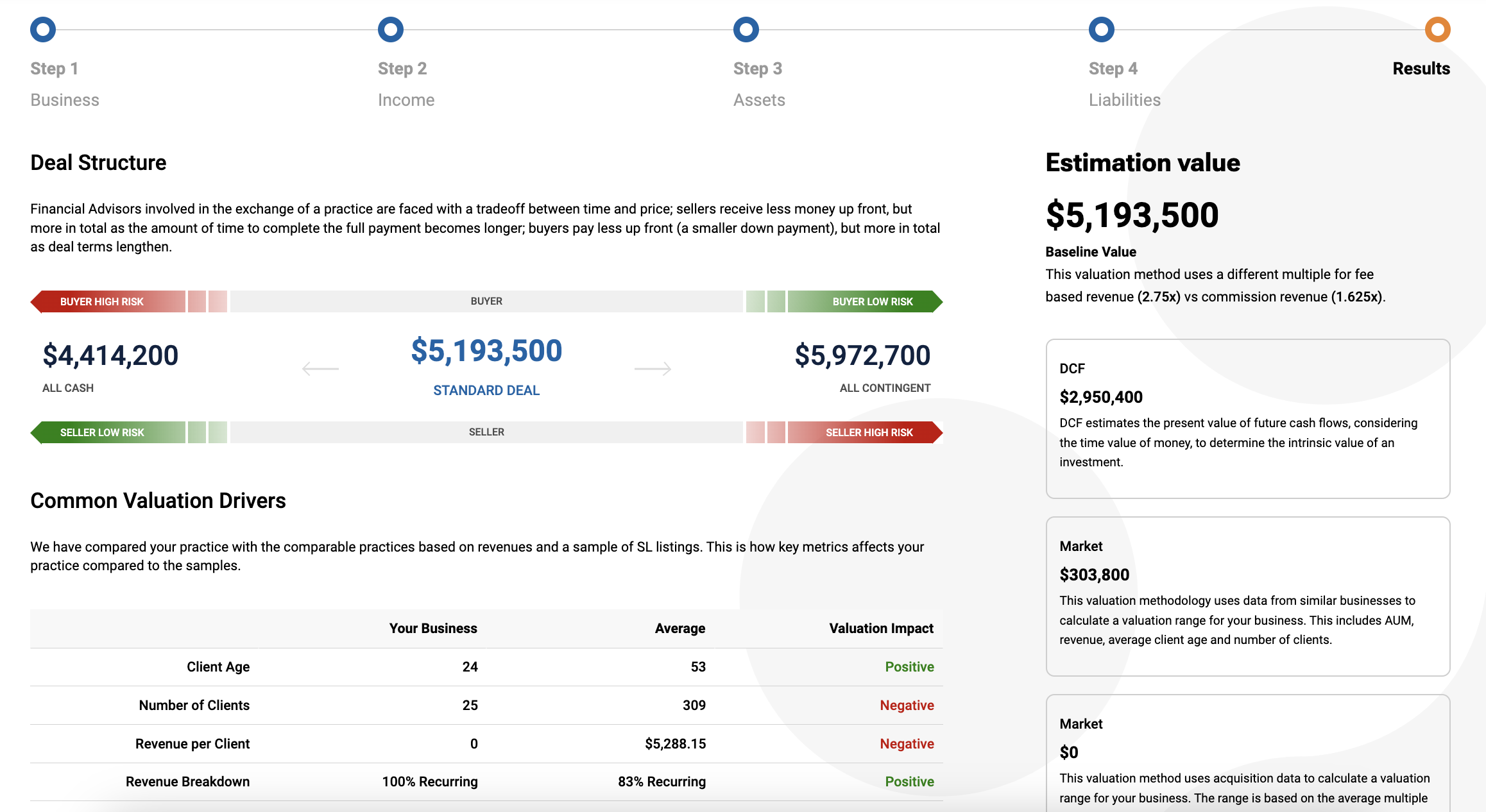Go to Step 2 Income label

click(406, 100)
